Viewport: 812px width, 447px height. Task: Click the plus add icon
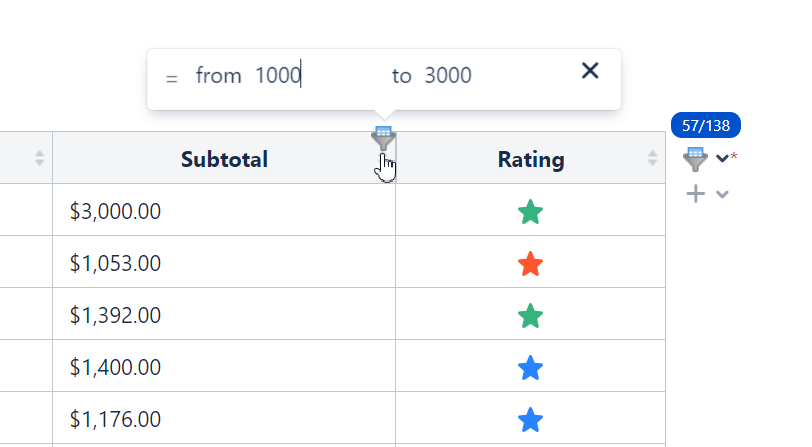(696, 193)
